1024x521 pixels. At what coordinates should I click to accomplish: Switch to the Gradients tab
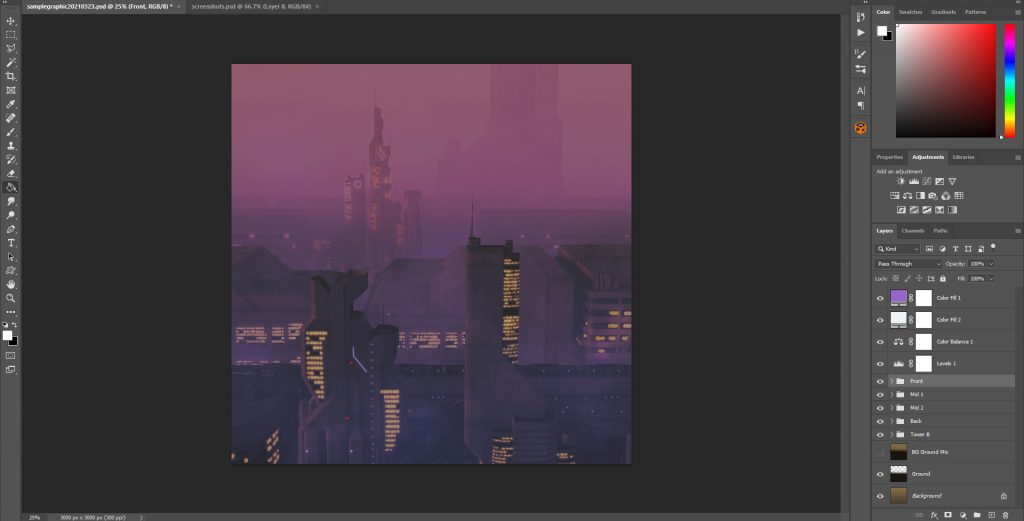click(x=943, y=12)
